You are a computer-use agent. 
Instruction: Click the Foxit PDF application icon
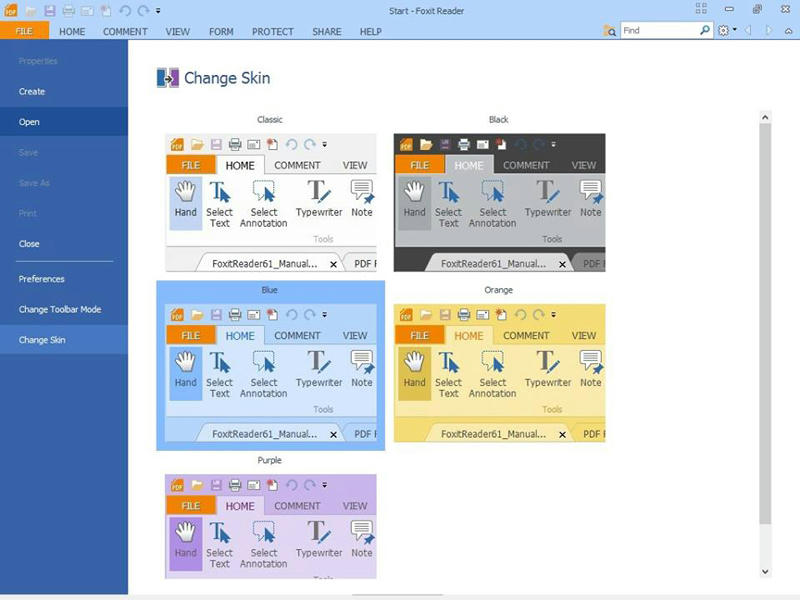coord(11,10)
